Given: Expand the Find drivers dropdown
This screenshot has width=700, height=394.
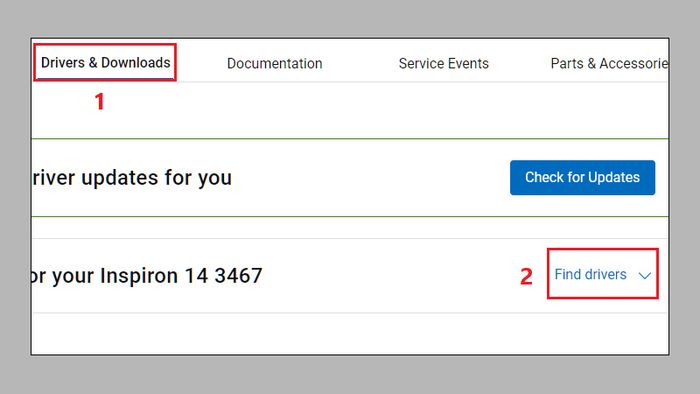Looking at the screenshot, I should [x=602, y=274].
